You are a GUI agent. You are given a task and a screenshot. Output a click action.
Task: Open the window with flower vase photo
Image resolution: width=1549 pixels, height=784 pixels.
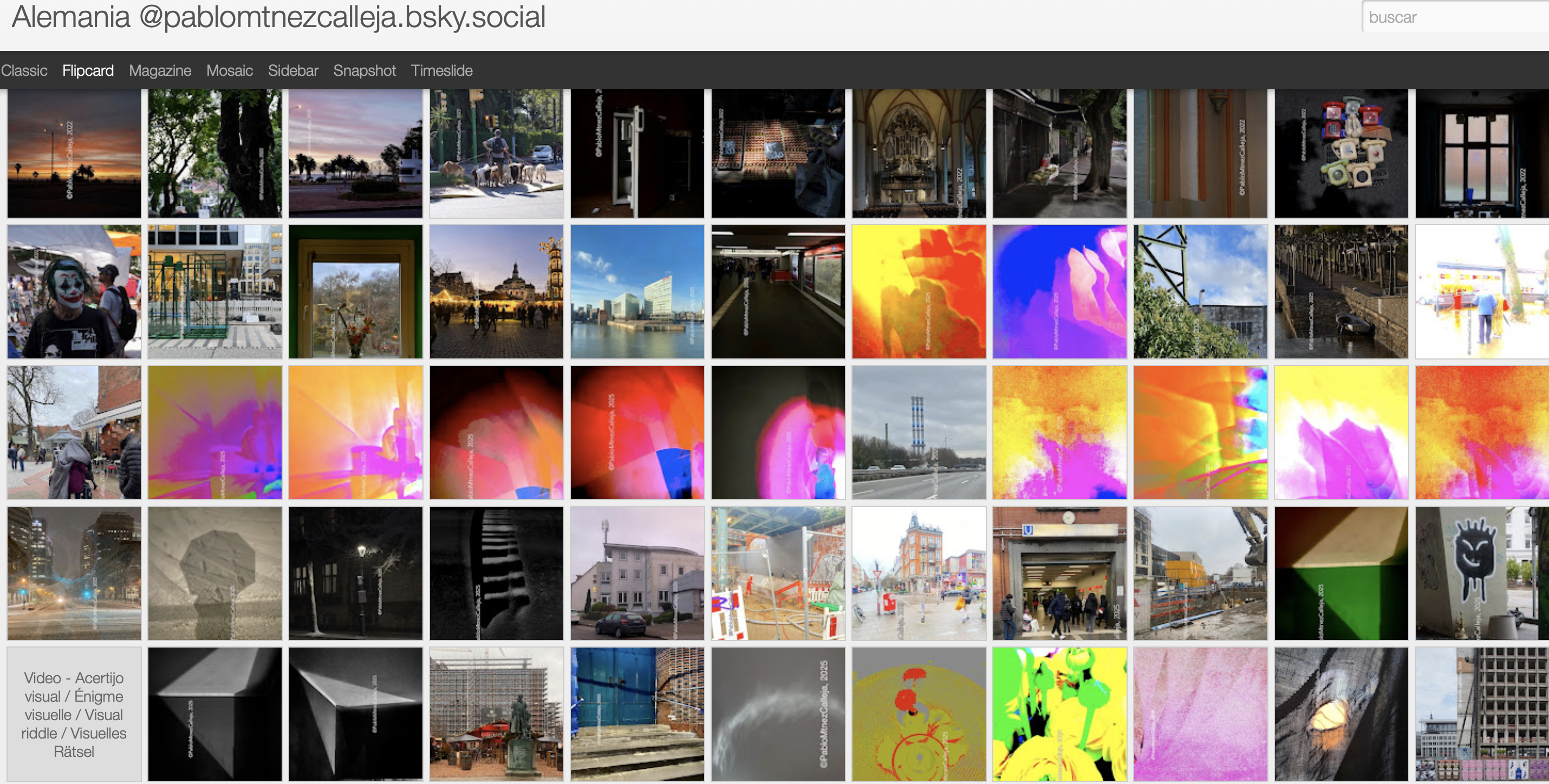click(x=355, y=292)
